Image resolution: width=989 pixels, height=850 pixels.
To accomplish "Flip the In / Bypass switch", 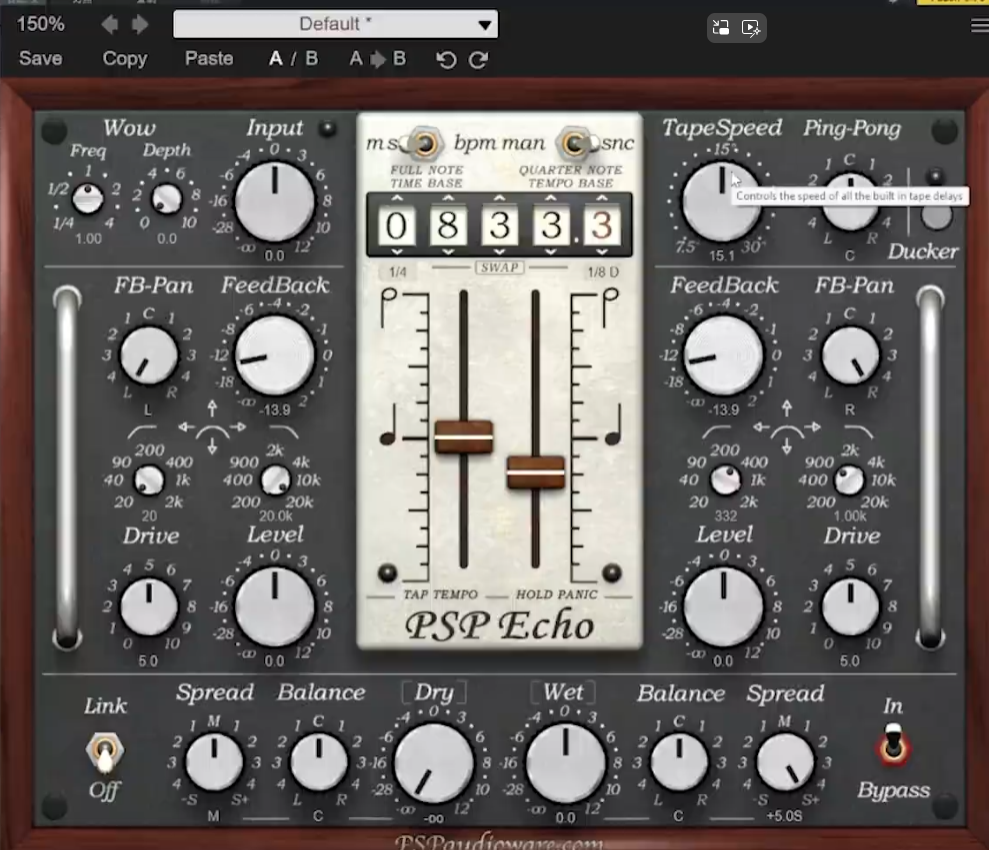I will [893, 745].
